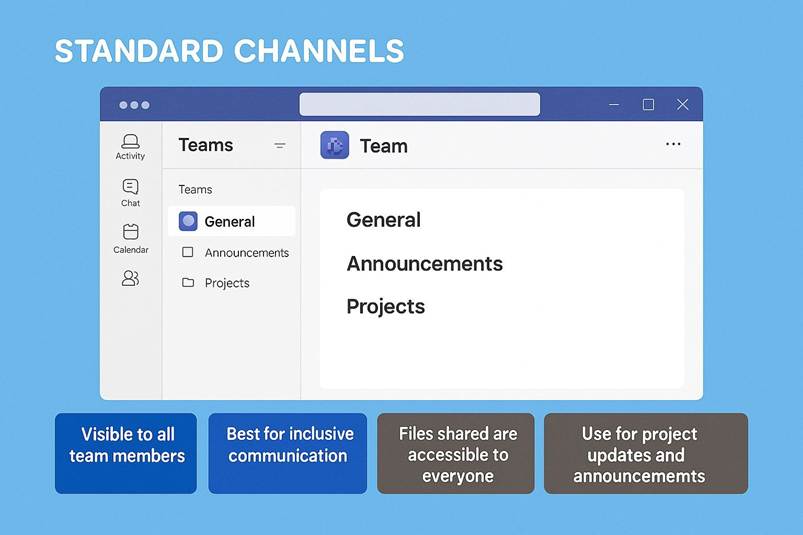Click the Projects folder icon
Image resolution: width=803 pixels, height=535 pixels.
(x=187, y=283)
